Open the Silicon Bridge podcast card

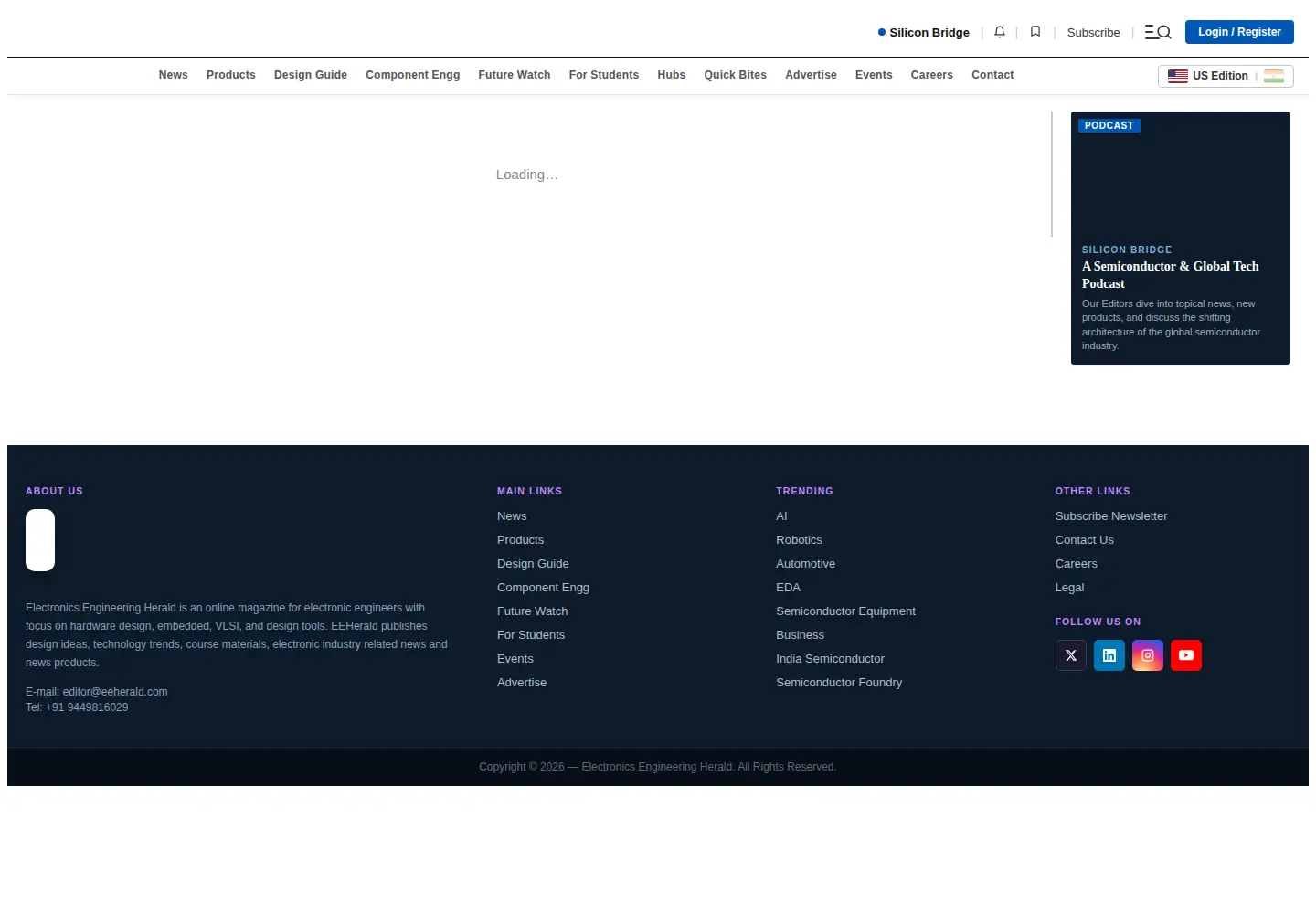click(x=1181, y=238)
